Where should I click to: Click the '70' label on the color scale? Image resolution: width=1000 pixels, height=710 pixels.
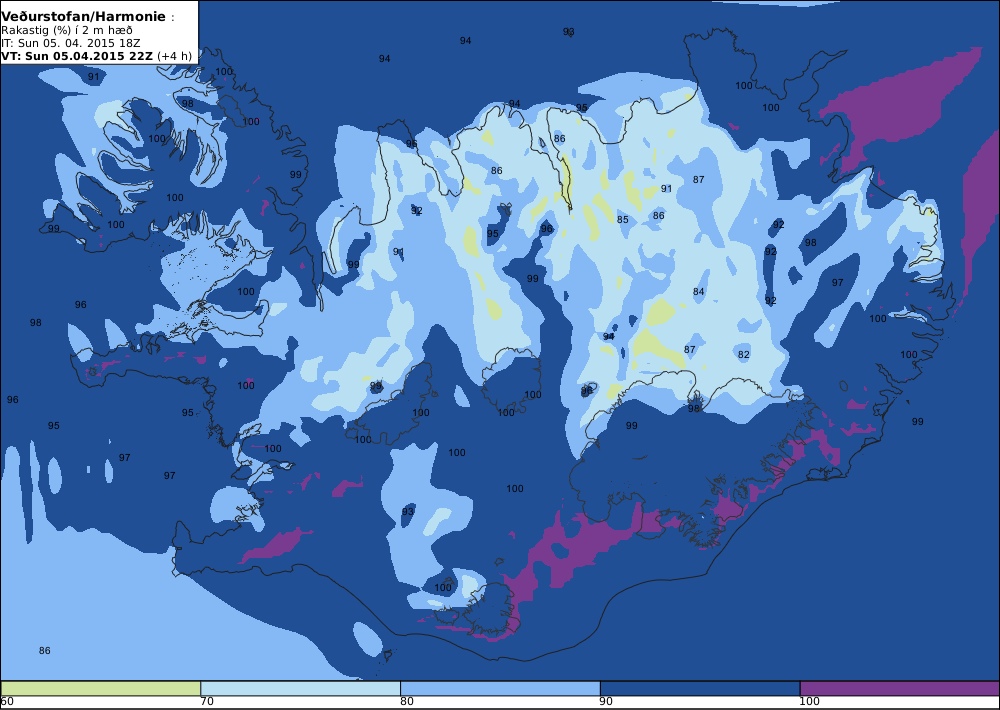coord(207,702)
